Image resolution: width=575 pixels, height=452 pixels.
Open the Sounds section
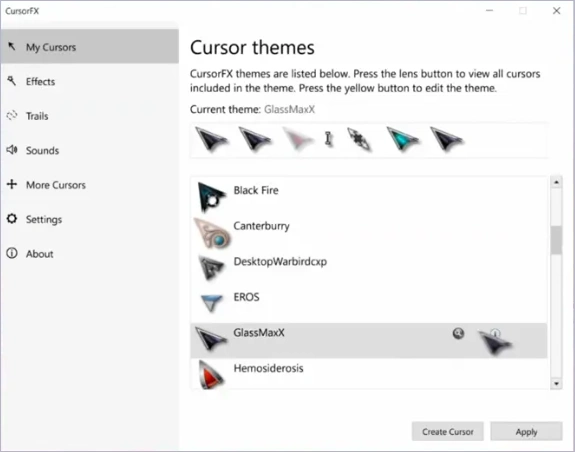point(89,150)
